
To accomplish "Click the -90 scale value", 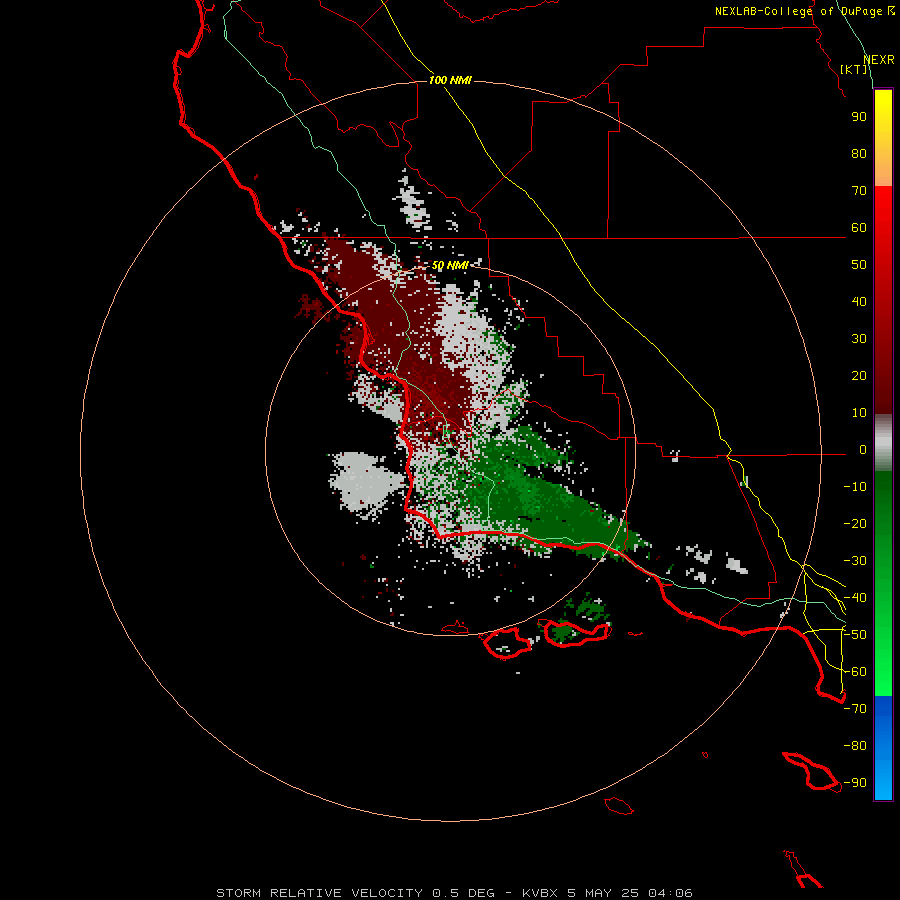I will coord(855,783).
